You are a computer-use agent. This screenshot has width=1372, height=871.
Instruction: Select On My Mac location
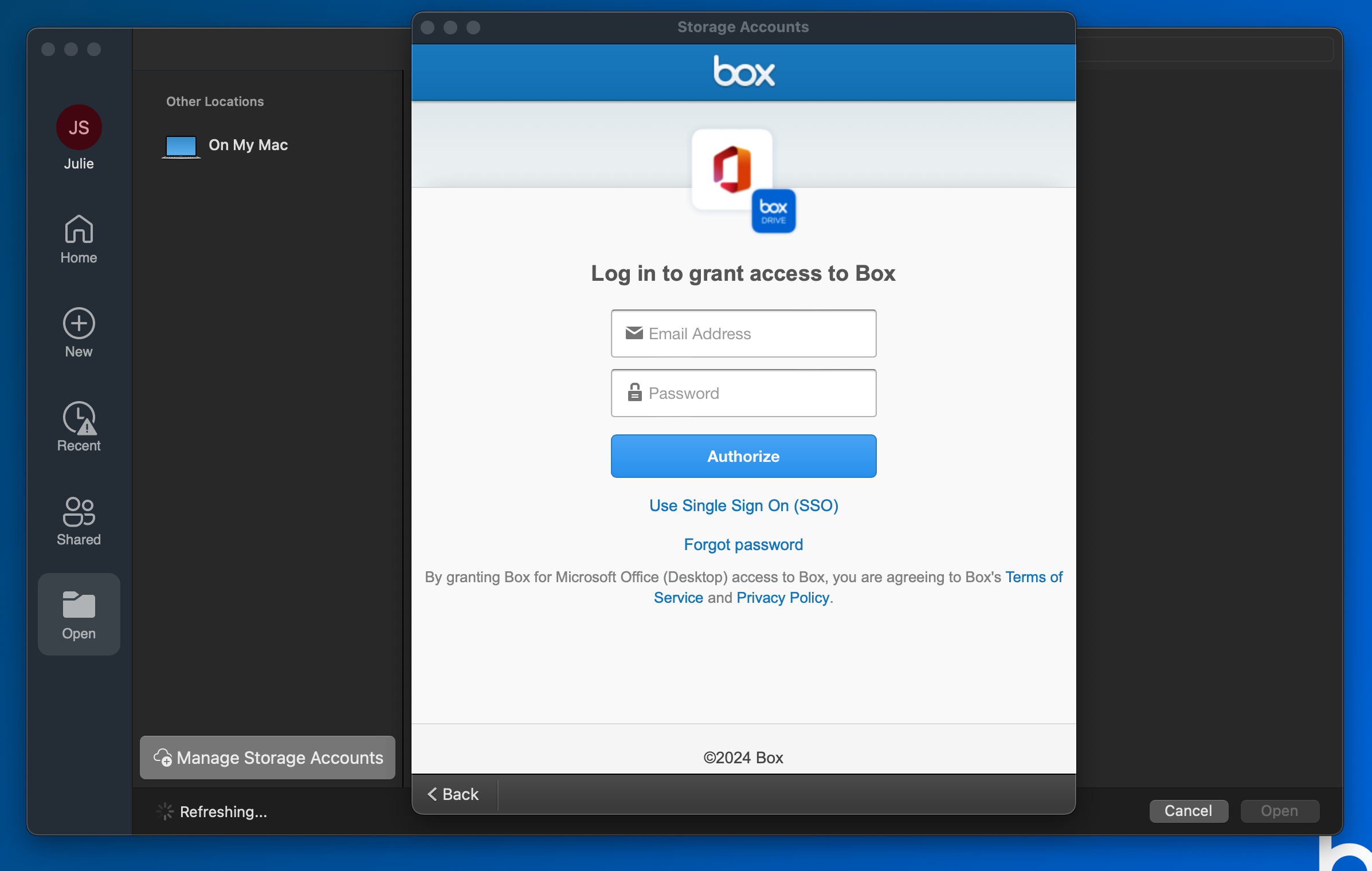(x=248, y=146)
